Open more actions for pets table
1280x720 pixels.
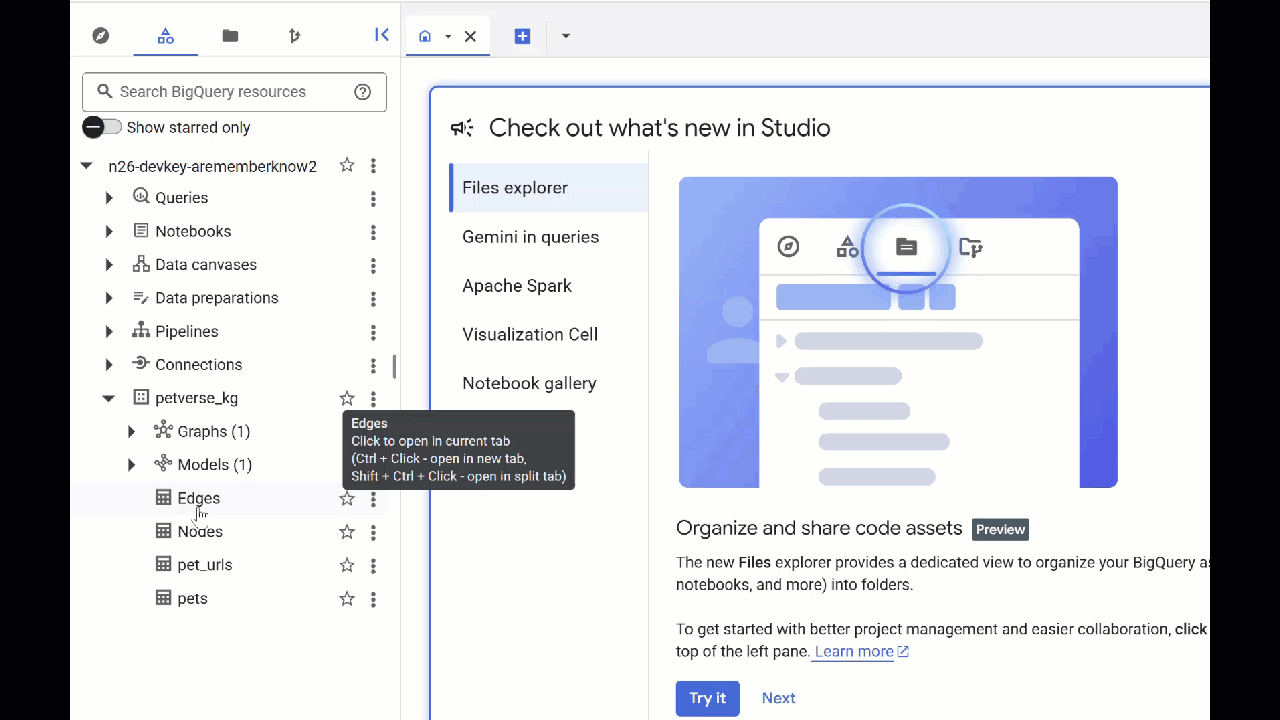point(373,599)
